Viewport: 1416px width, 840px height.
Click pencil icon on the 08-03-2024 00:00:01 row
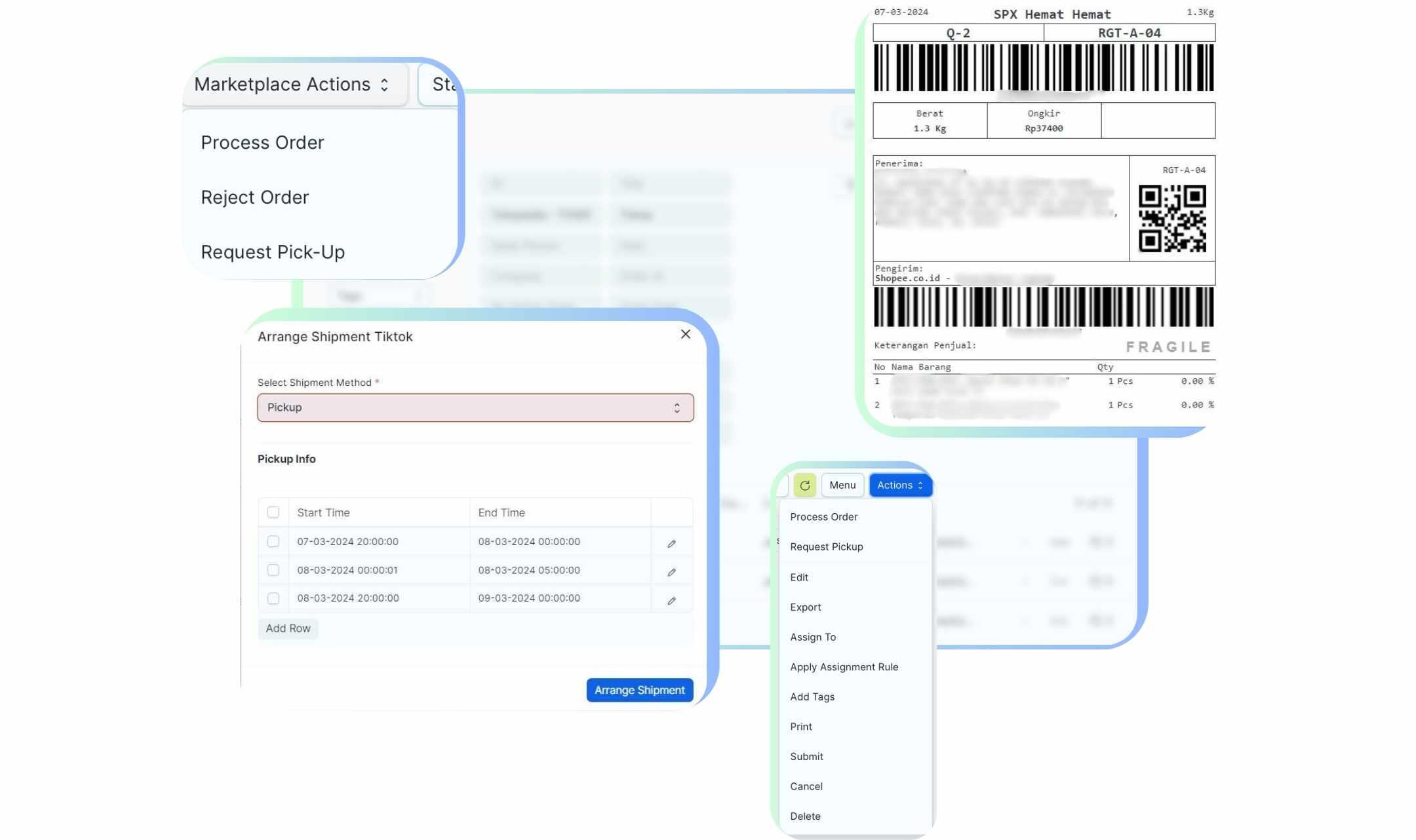click(x=671, y=571)
